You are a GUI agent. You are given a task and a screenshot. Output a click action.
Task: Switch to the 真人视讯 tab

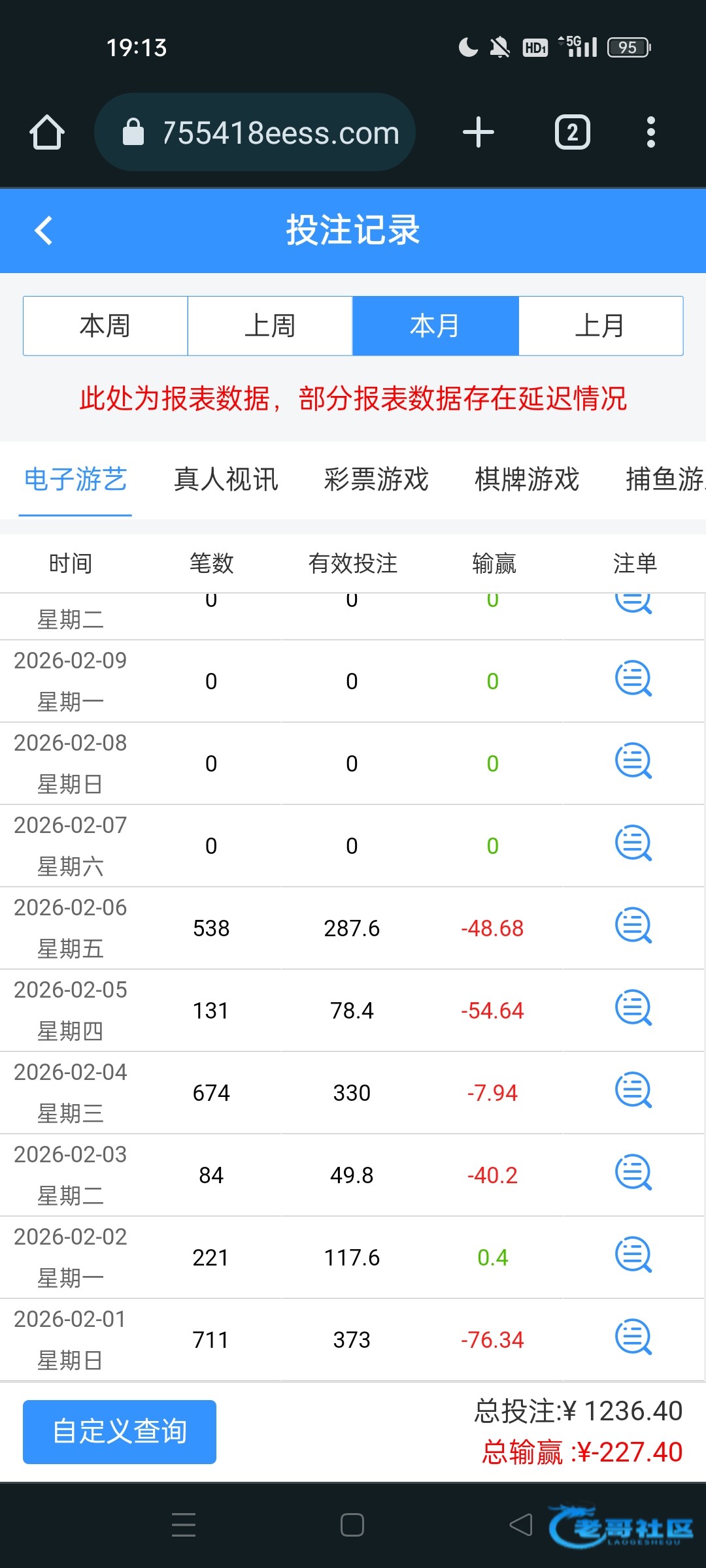pos(226,480)
